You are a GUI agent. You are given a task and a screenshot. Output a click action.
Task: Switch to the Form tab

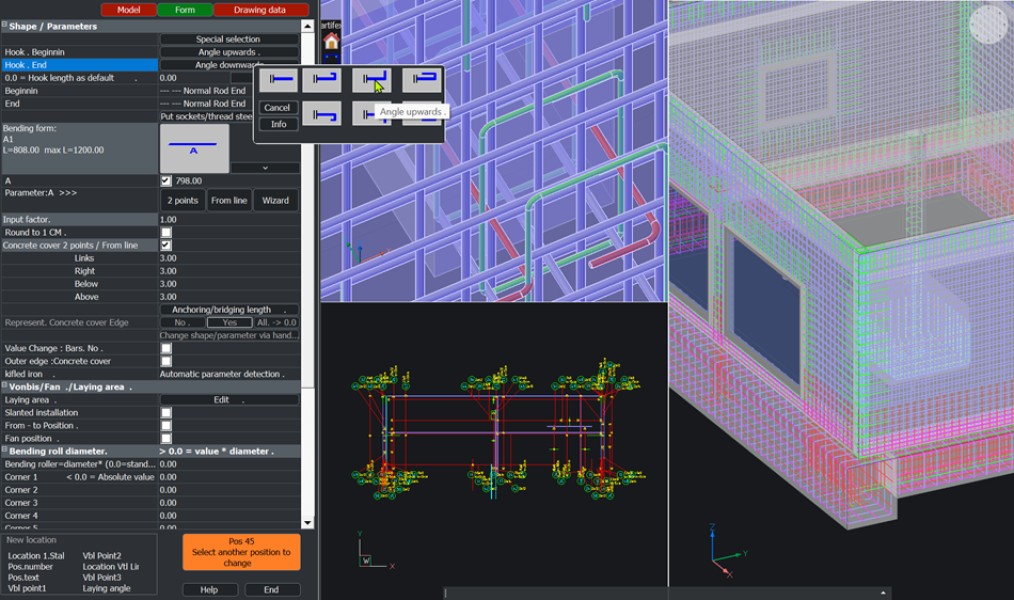click(x=185, y=10)
